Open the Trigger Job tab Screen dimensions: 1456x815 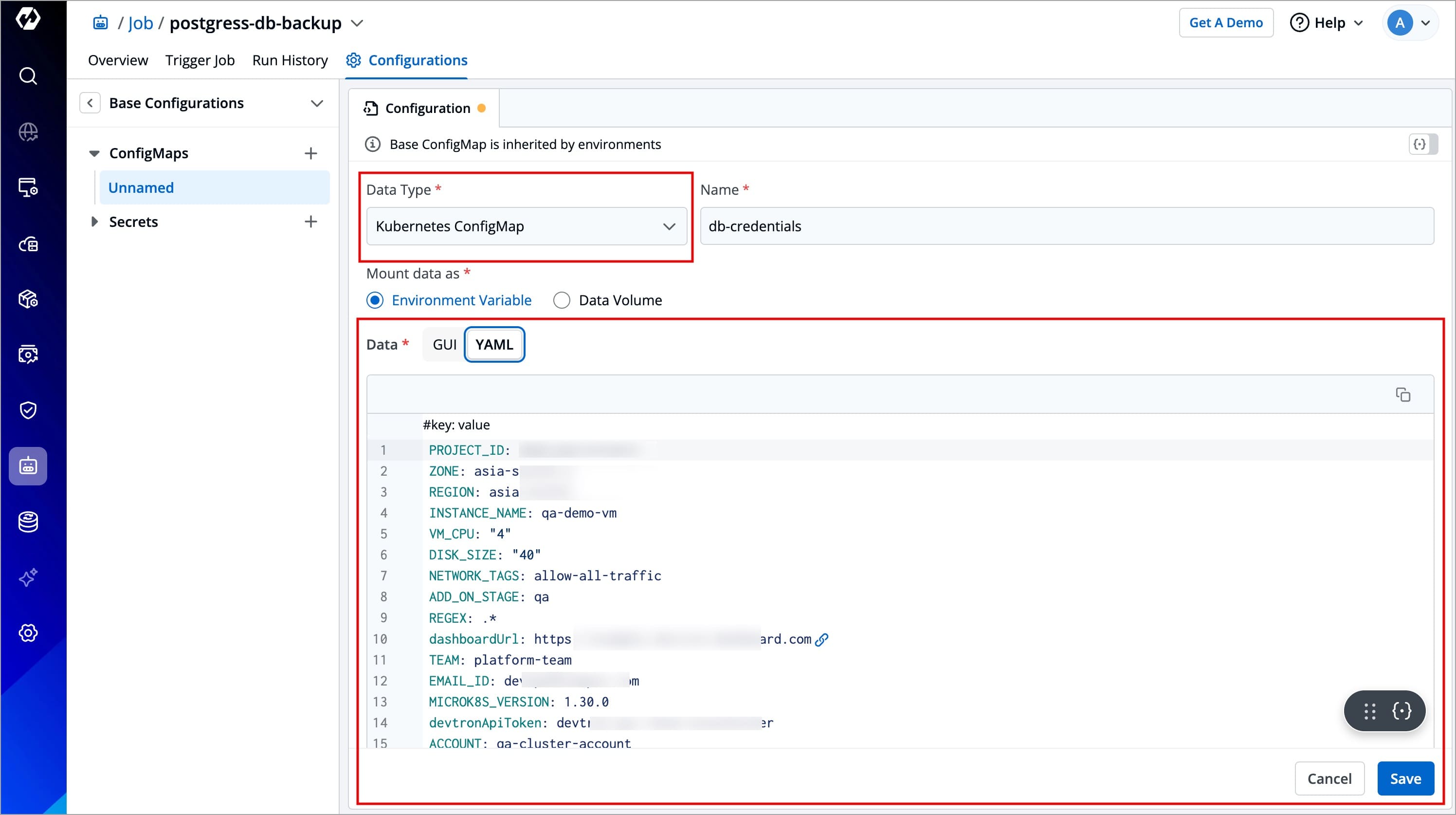pyautogui.click(x=200, y=60)
